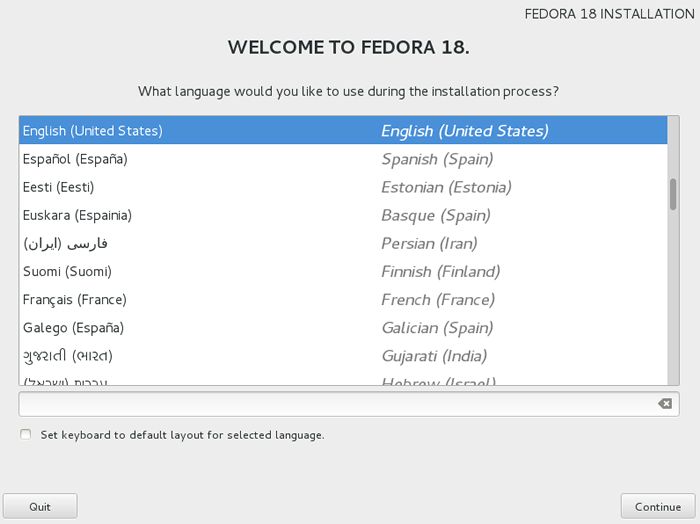This screenshot has width=700, height=524.
Task: Click the scrollbar track below the thumb
Action: [673, 297]
